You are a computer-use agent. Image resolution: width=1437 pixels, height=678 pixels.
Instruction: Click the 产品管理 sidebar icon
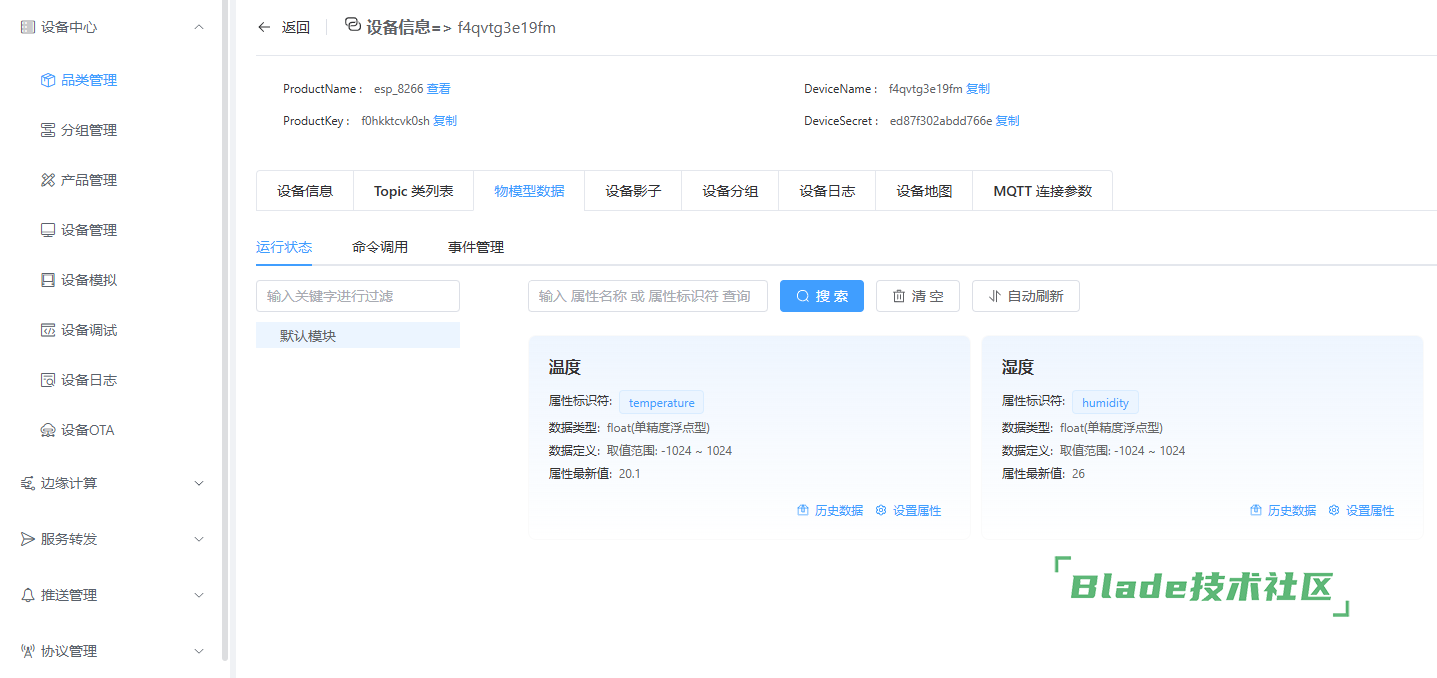48,180
